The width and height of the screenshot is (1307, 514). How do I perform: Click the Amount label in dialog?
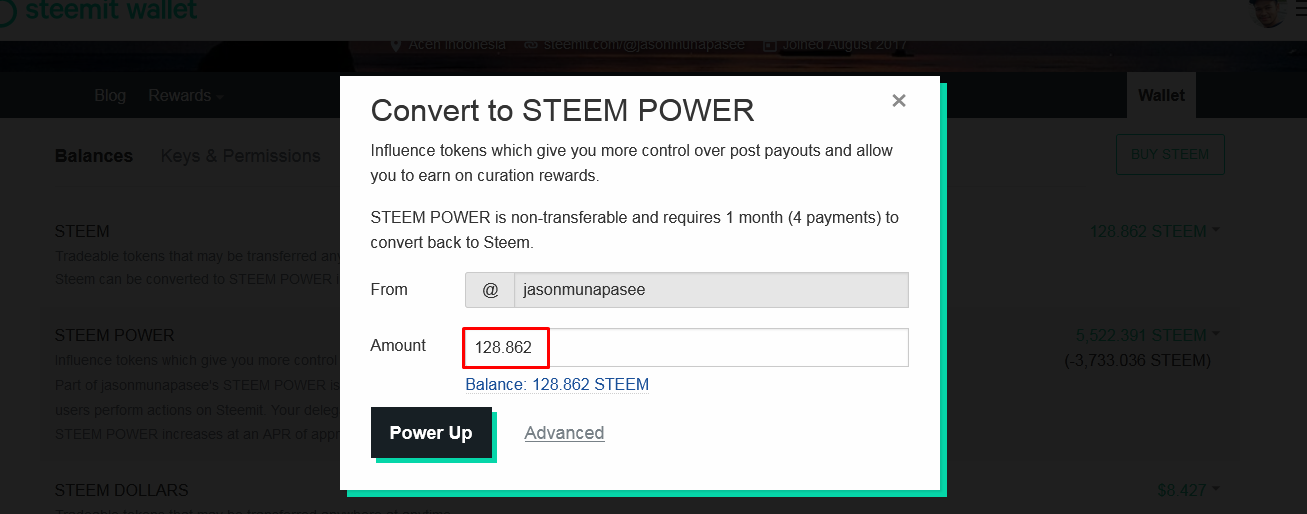tap(398, 346)
